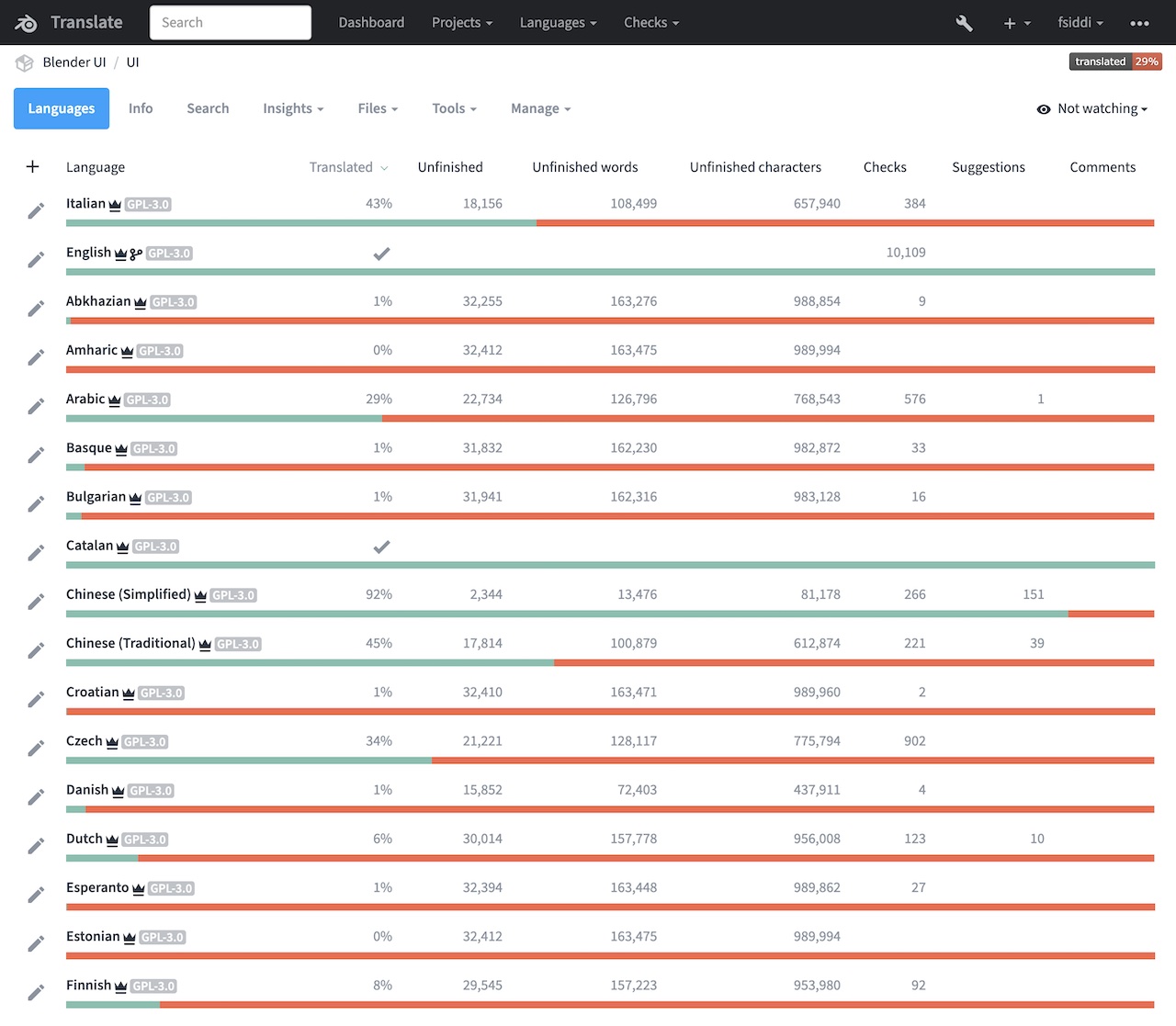Sort by the Comments column header
1176x1026 pixels.
pyautogui.click(x=1102, y=167)
